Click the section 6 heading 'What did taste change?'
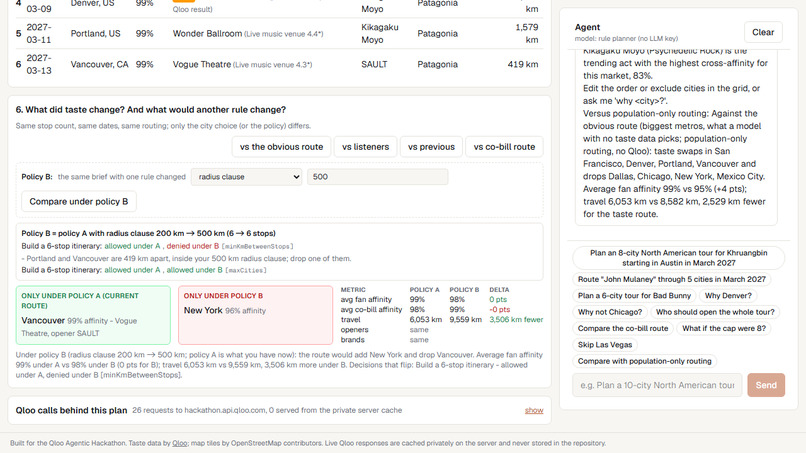The width and height of the screenshot is (806, 453). [151, 110]
